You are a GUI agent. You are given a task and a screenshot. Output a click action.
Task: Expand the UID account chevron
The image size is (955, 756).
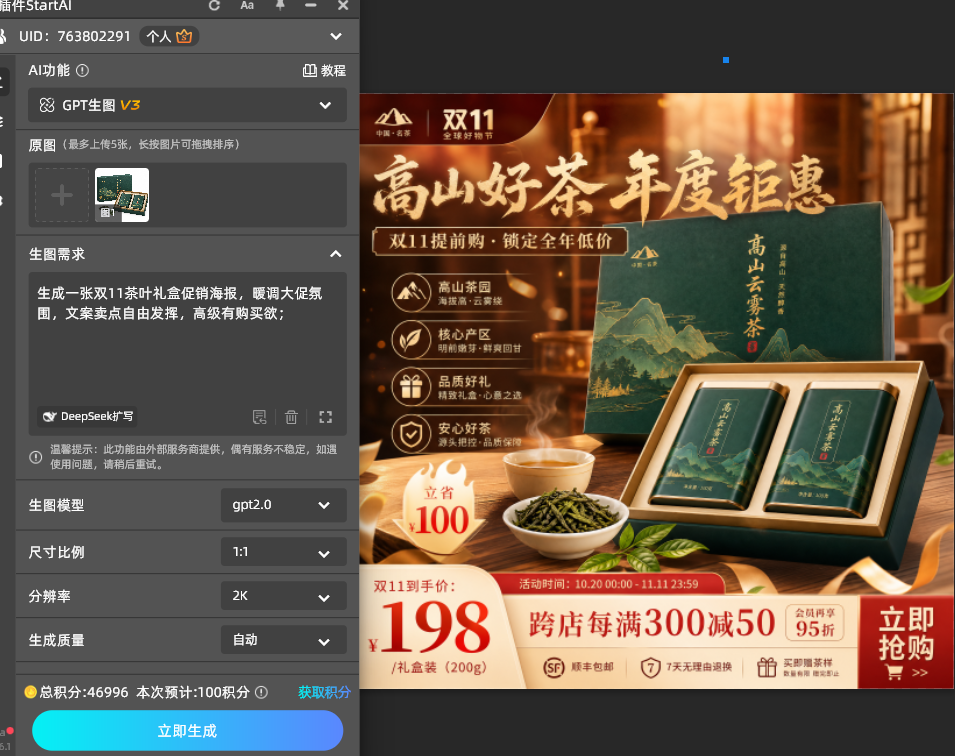336,37
